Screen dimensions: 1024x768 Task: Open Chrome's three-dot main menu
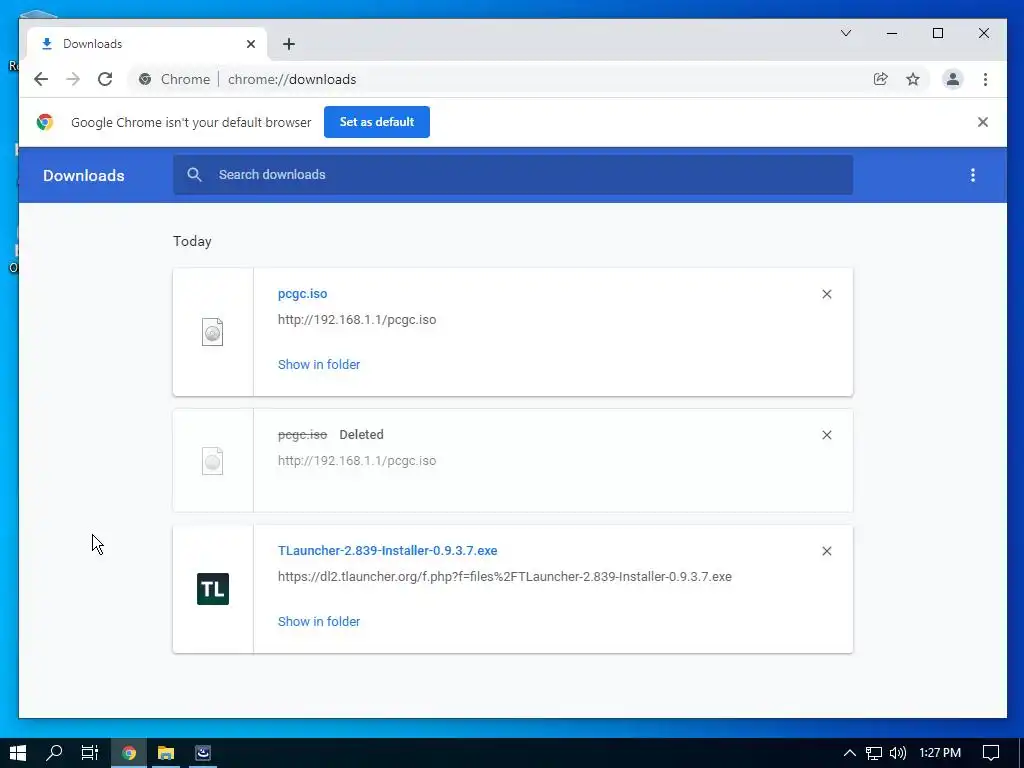click(x=985, y=79)
